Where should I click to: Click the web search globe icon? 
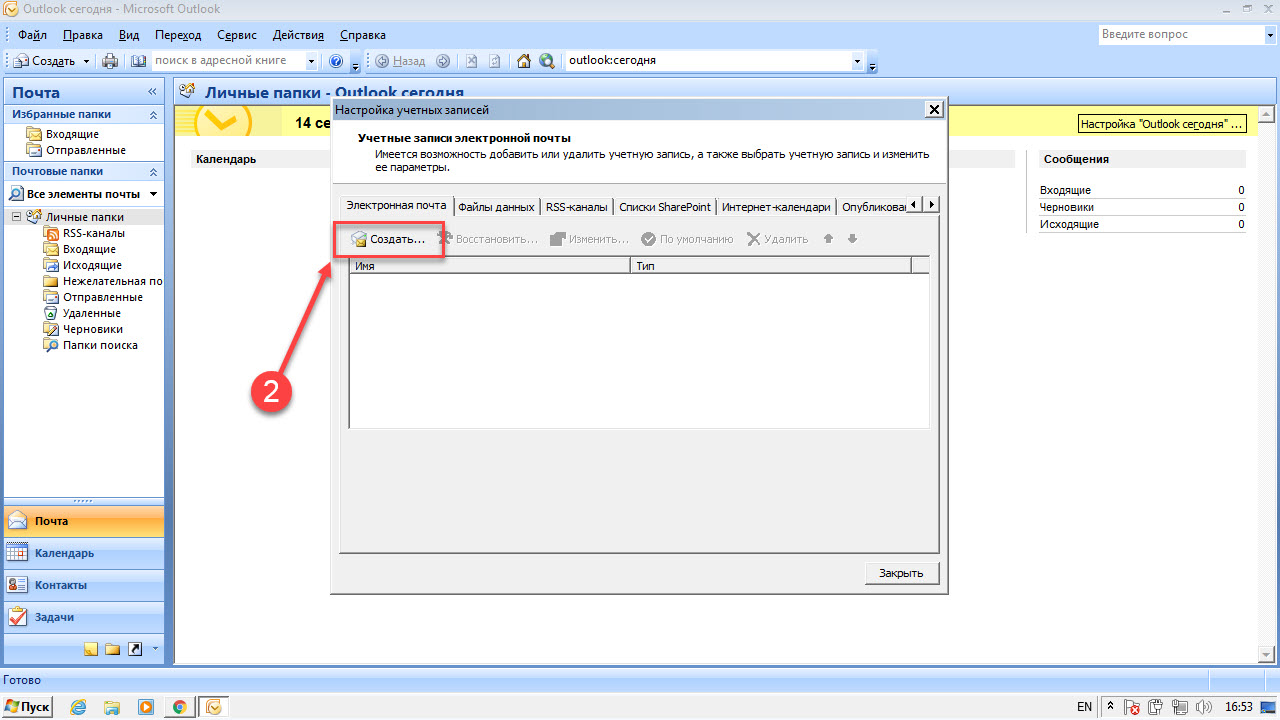coord(547,61)
